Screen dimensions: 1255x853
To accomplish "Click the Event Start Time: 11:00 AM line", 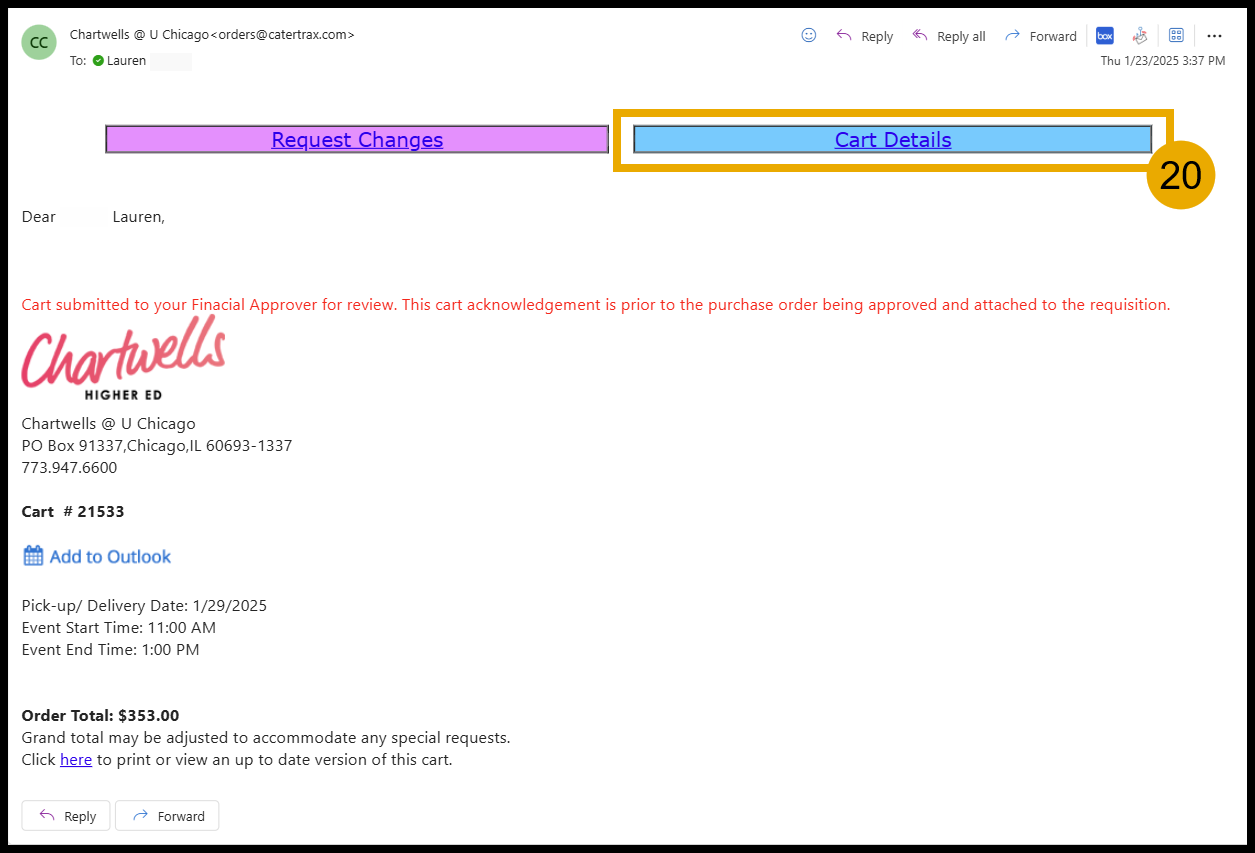I will pyautogui.click(x=119, y=628).
